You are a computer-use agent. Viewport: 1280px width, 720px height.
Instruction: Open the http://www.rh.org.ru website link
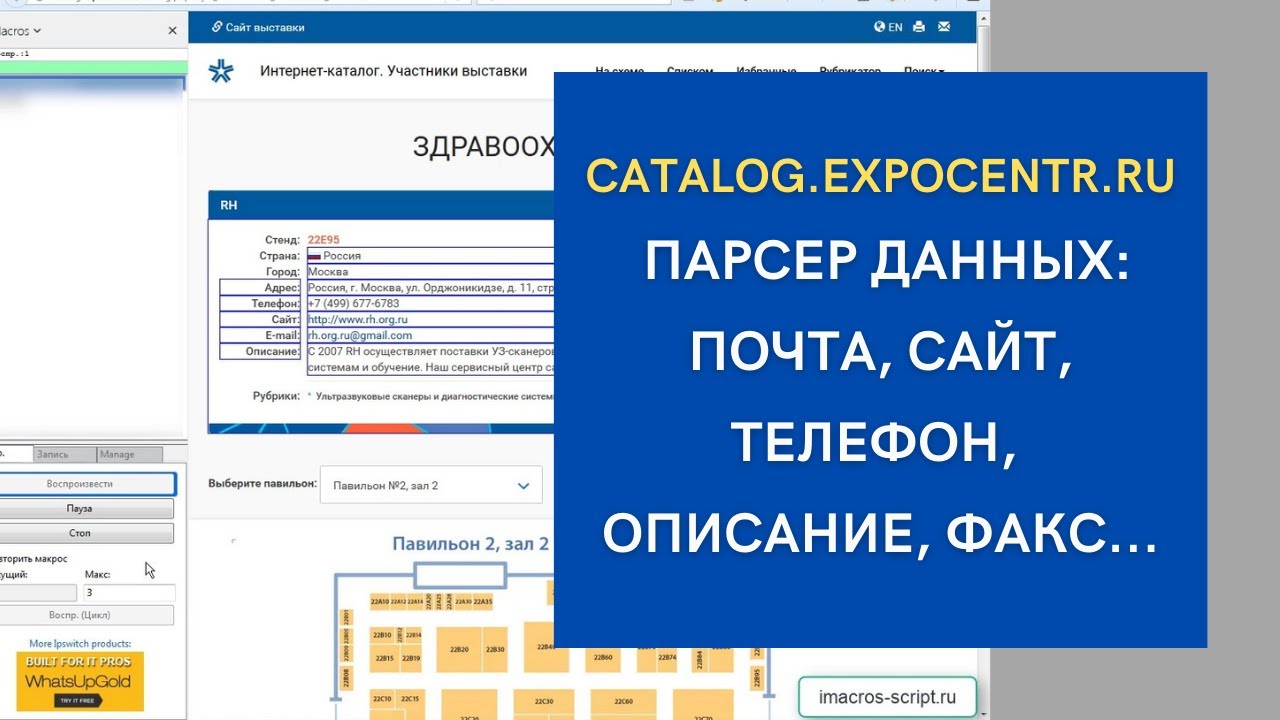click(x=358, y=320)
